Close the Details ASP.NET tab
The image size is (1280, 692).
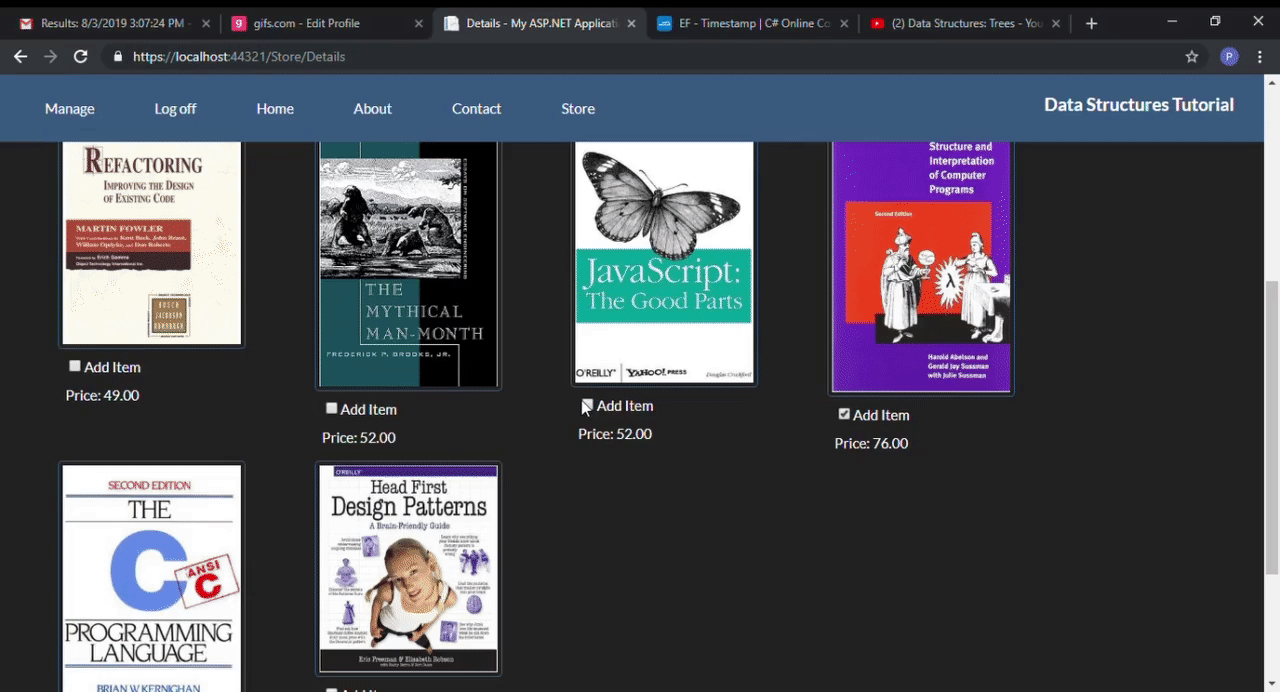[x=631, y=23]
